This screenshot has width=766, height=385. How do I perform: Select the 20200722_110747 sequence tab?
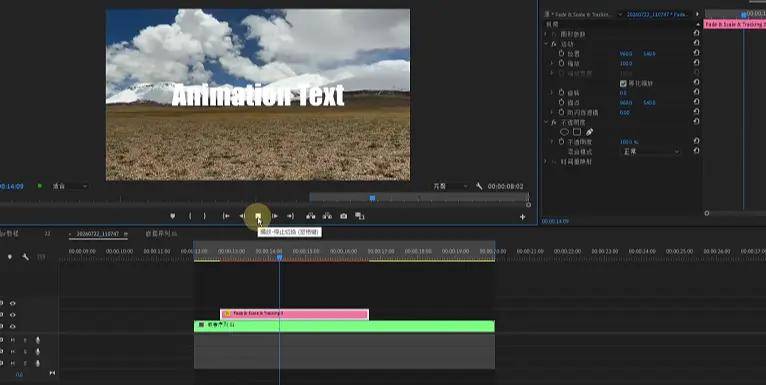(98, 234)
